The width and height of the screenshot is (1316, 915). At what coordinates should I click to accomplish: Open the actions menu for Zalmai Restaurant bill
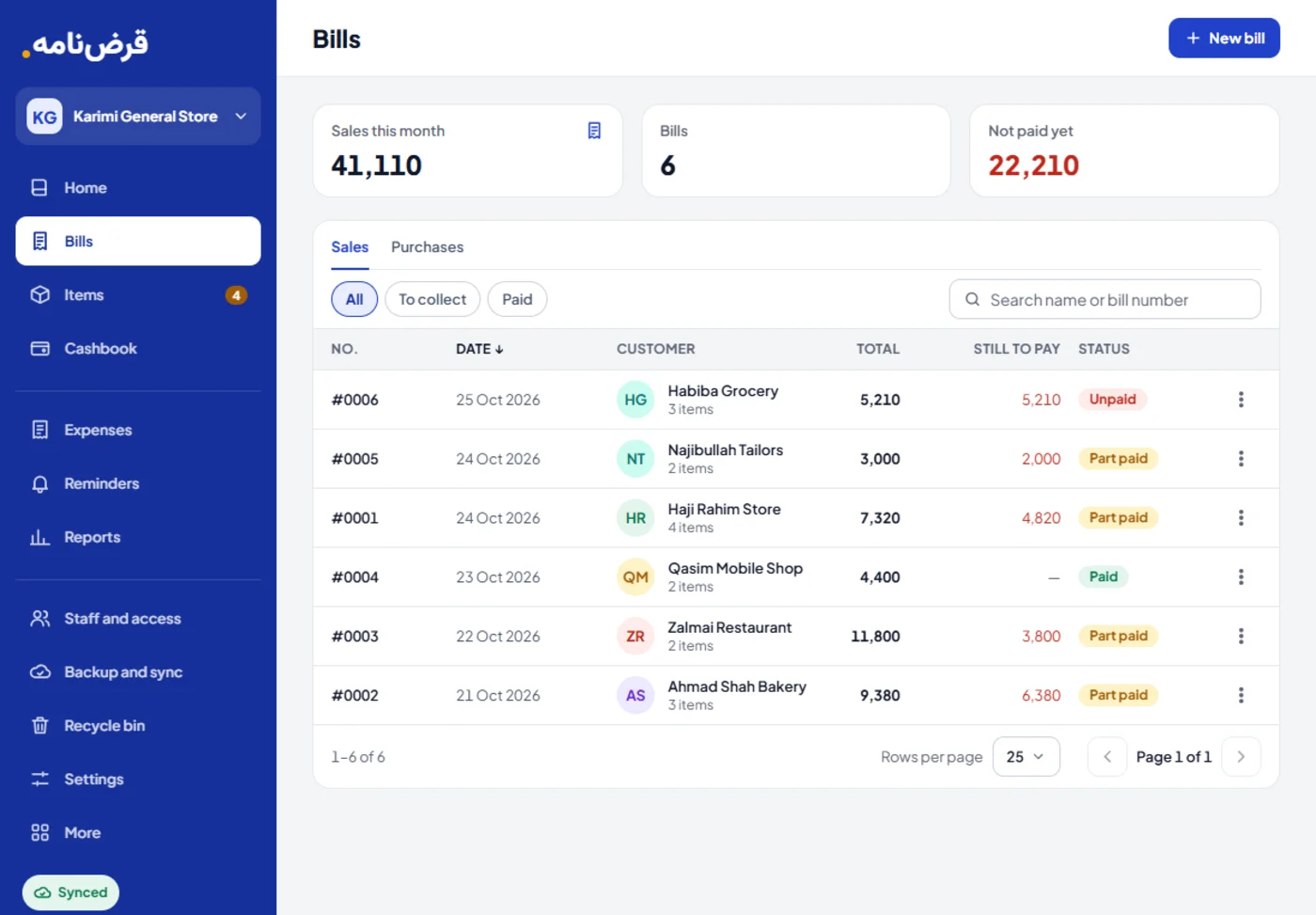(x=1241, y=637)
